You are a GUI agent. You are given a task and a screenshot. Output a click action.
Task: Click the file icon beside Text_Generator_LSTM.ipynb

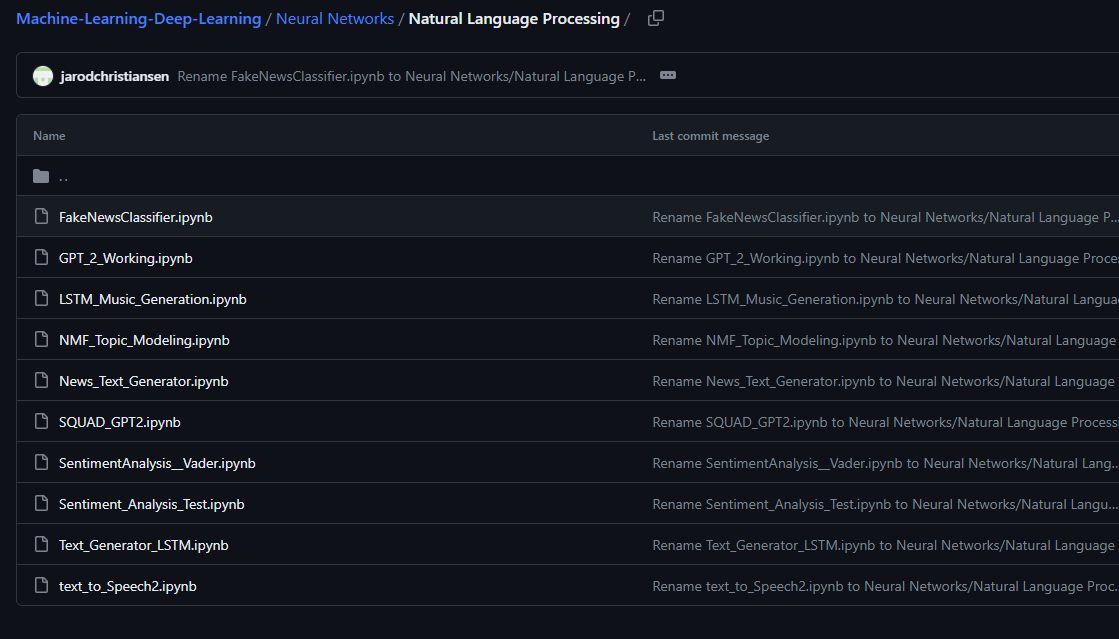click(x=41, y=545)
